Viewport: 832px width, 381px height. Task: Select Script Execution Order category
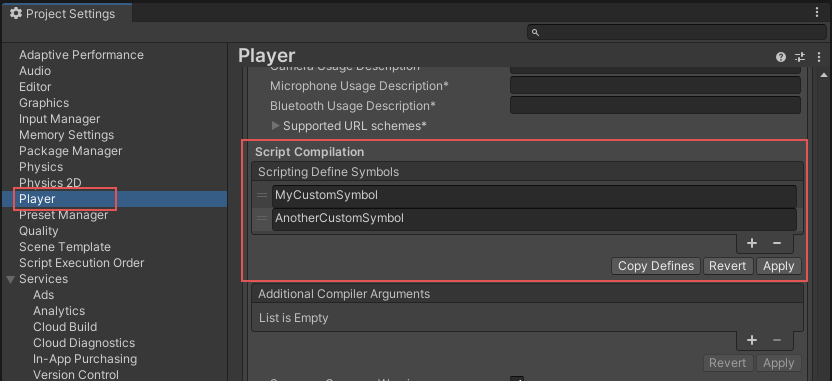[81, 263]
